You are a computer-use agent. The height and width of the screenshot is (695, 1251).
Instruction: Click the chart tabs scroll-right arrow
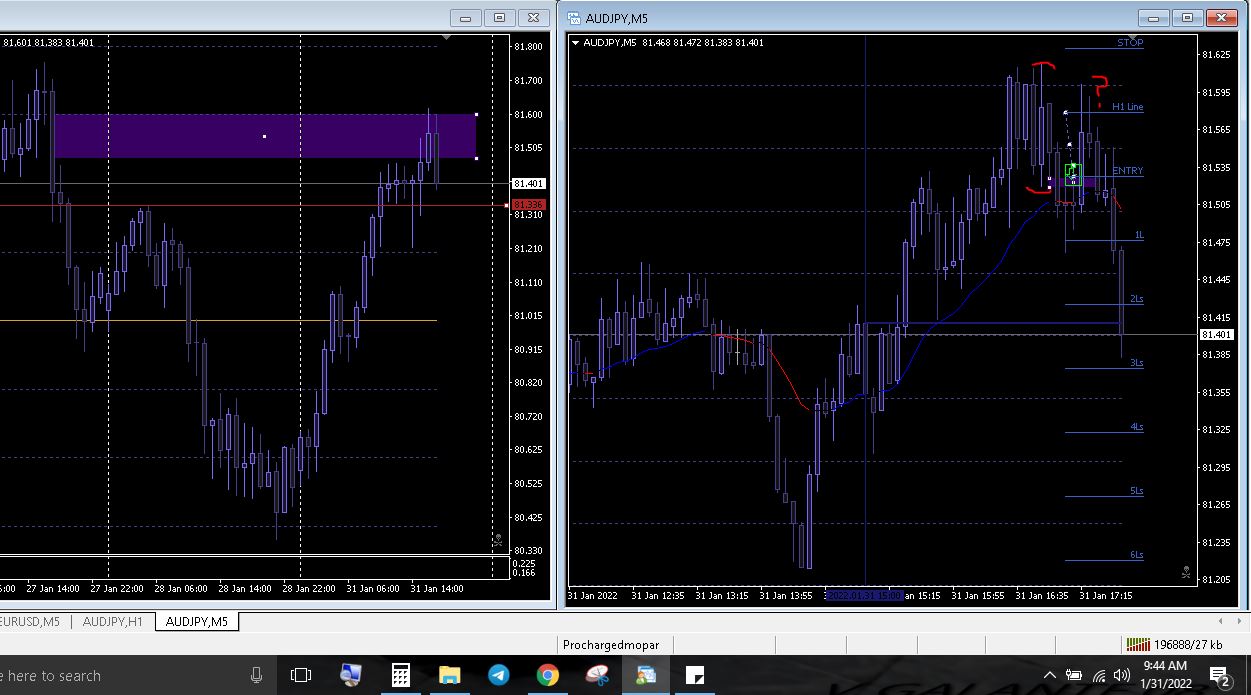[1238, 621]
